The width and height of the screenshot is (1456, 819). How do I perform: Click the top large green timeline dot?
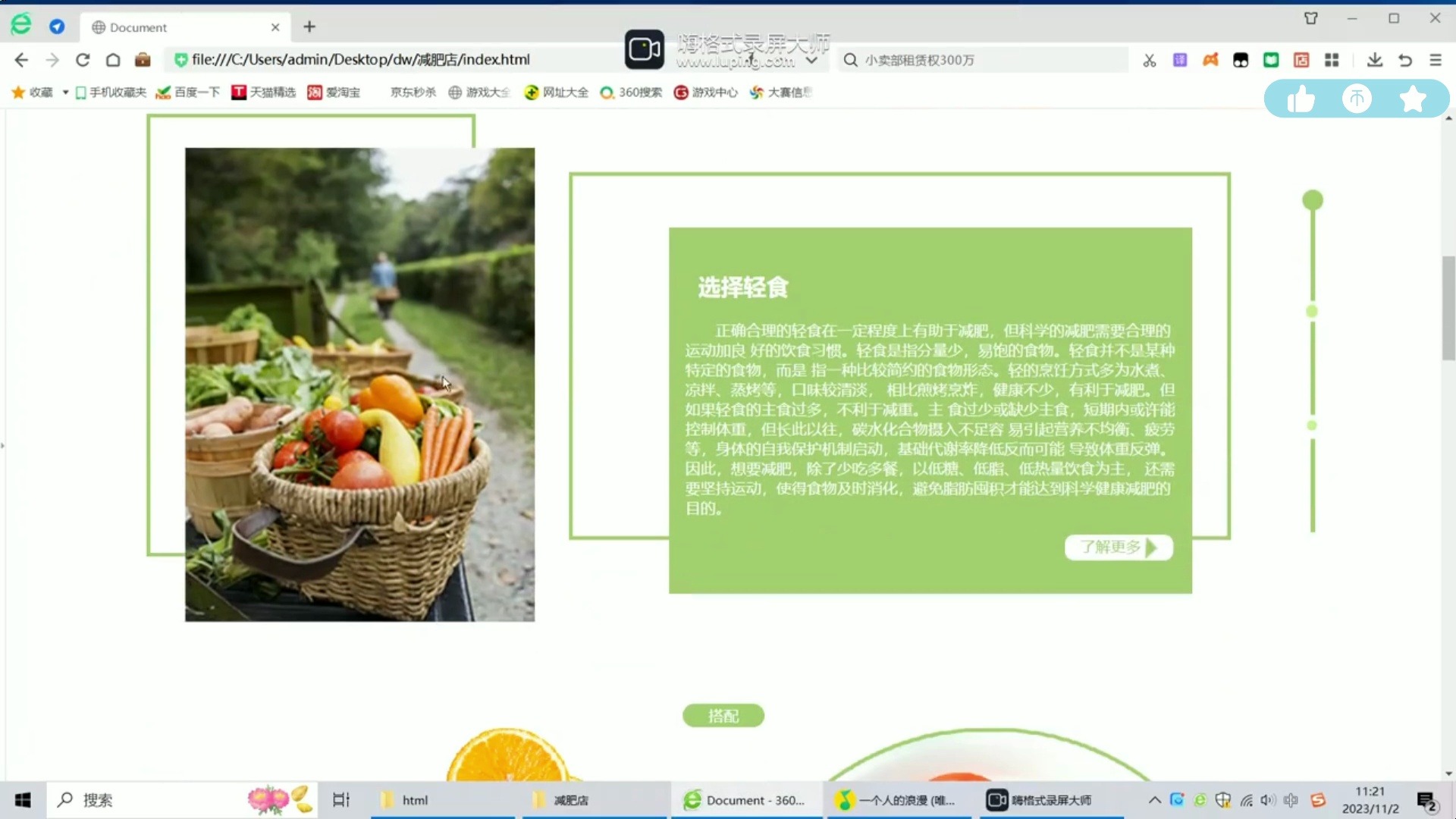[1313, 200]
